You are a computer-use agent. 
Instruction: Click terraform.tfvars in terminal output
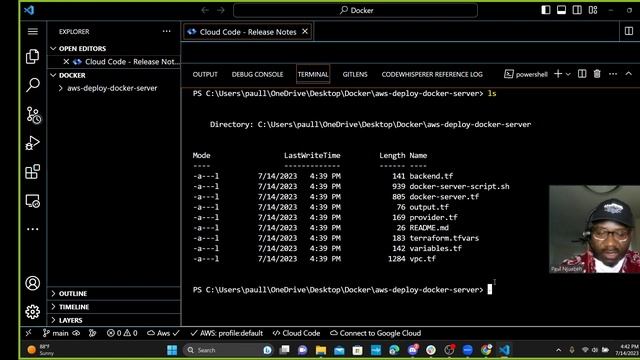pos(444,238)
